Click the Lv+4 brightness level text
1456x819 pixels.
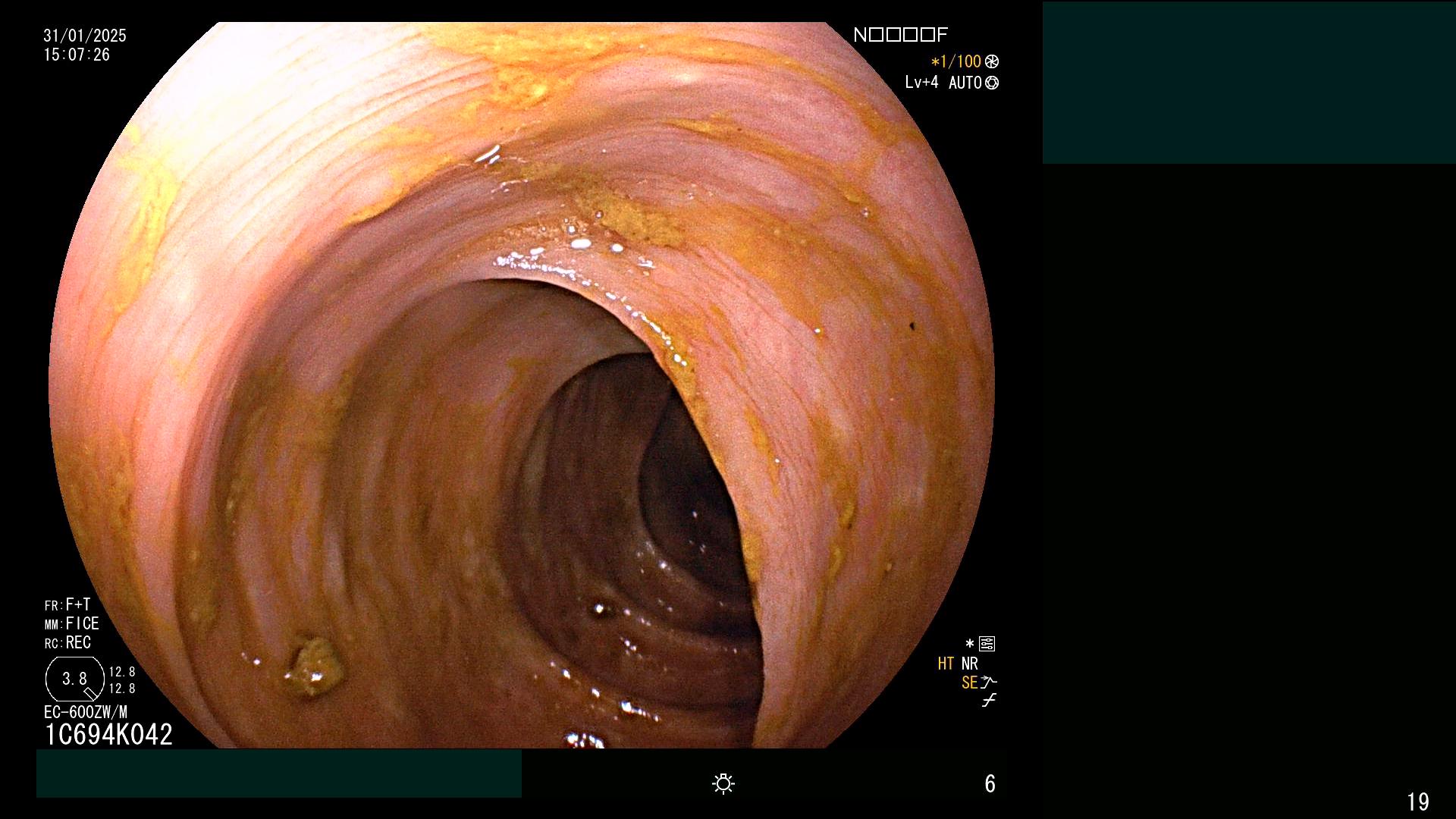(x=921, y=82)
